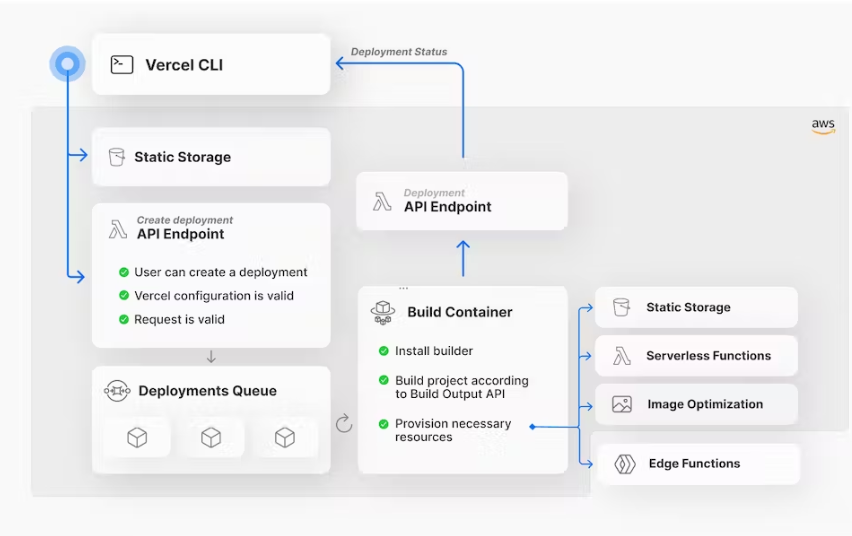Click the Deployment API Endpoint box title
Screen dimensions: 852x536
tap(447, 207)
